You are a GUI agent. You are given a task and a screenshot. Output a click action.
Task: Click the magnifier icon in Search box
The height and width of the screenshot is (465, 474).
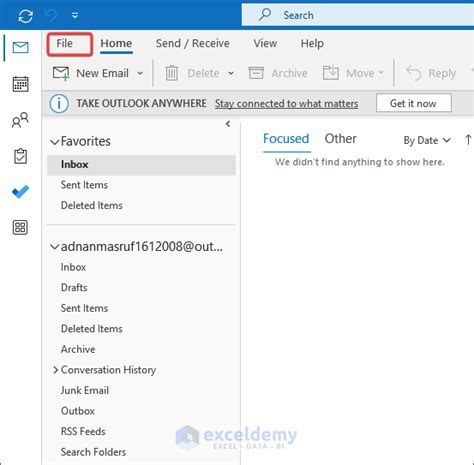click(265, 15)
